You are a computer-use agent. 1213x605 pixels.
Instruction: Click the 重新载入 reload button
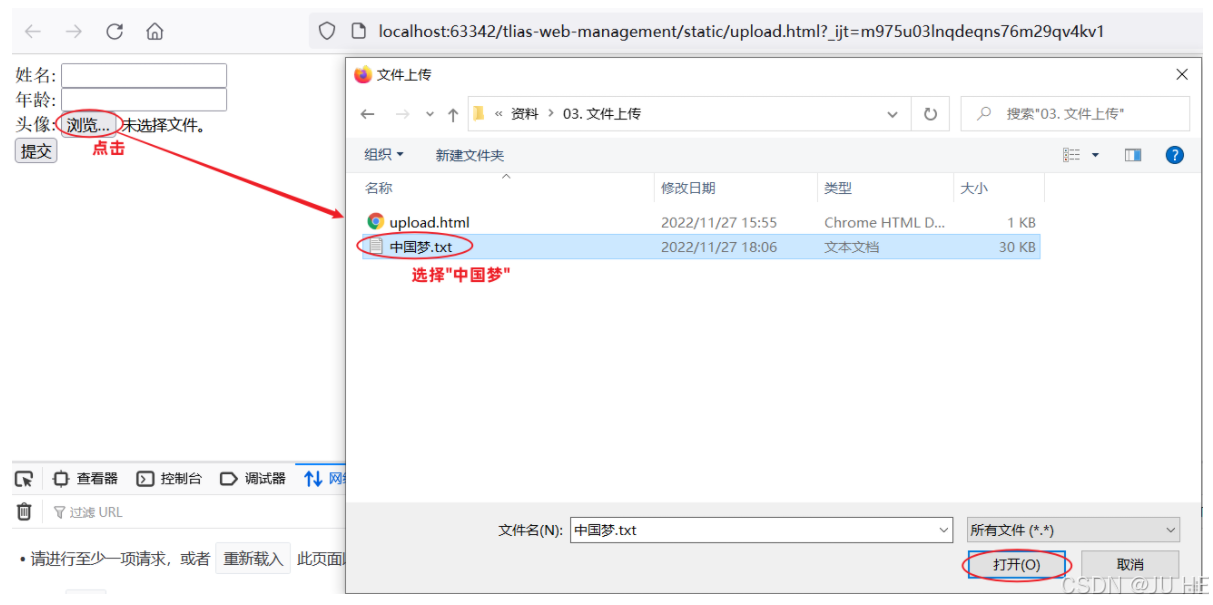(253, 559)
